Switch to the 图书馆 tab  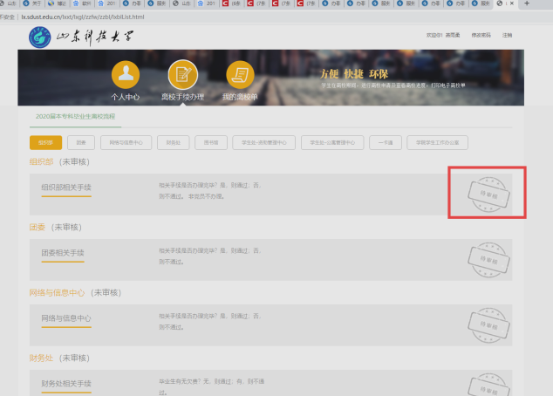pos(211,142)
